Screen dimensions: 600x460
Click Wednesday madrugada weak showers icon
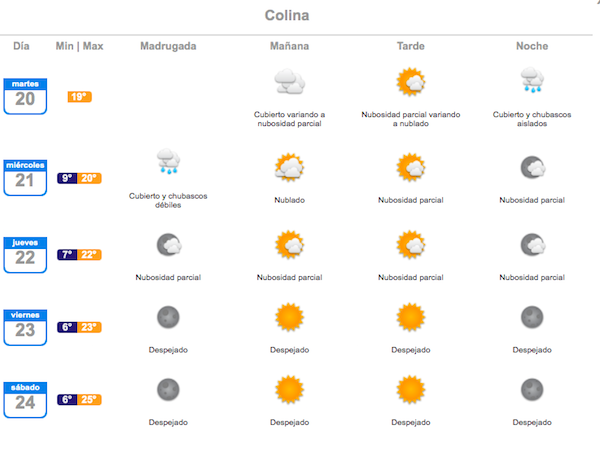(168, 161)
